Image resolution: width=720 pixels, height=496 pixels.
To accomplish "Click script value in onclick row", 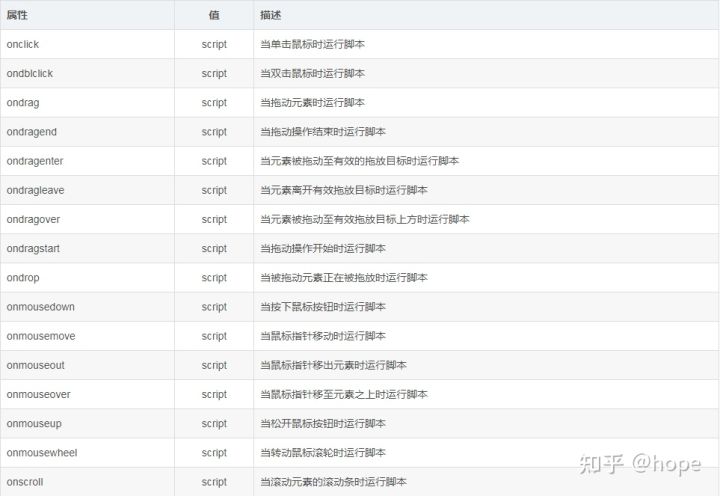I will (x=214, y=45).
